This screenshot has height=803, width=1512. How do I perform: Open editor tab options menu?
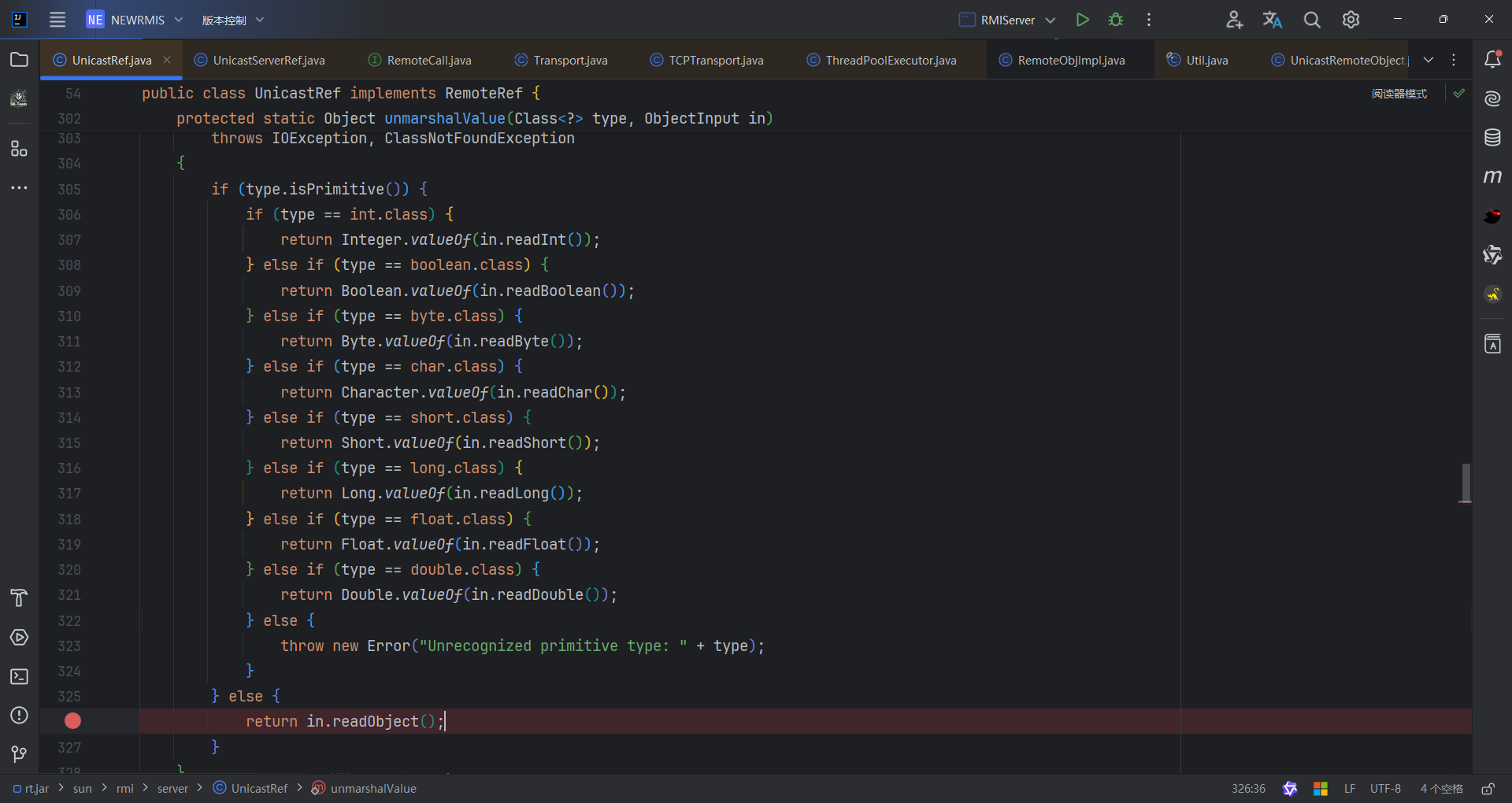pyautogui.click(x=1454, y=60)
